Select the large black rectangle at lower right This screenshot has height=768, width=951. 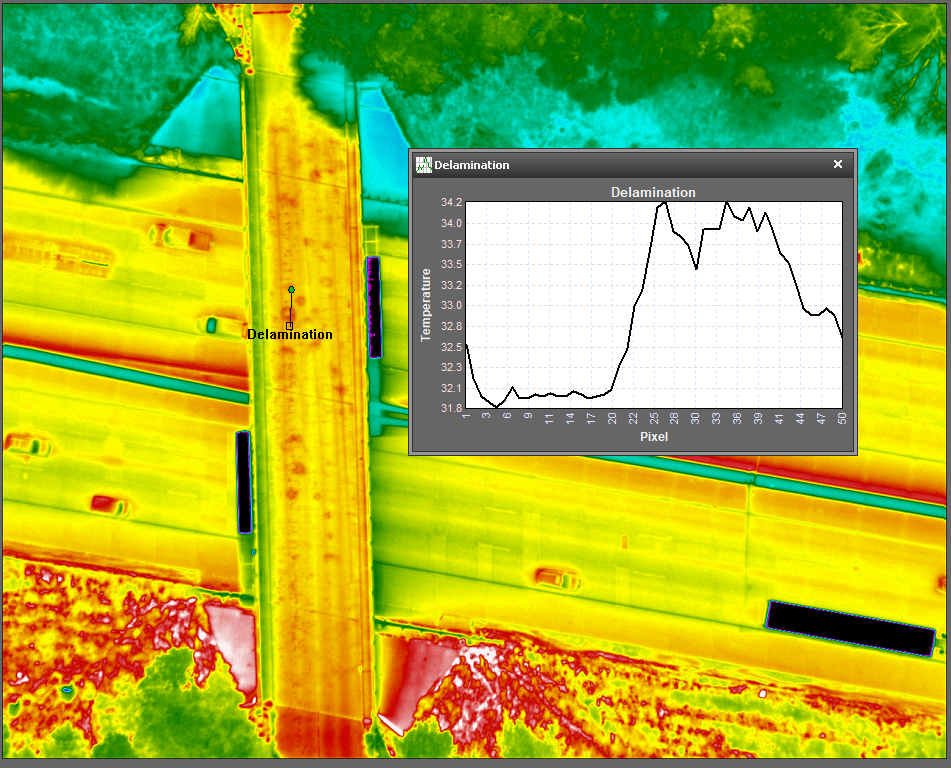(x=850, y=628)
